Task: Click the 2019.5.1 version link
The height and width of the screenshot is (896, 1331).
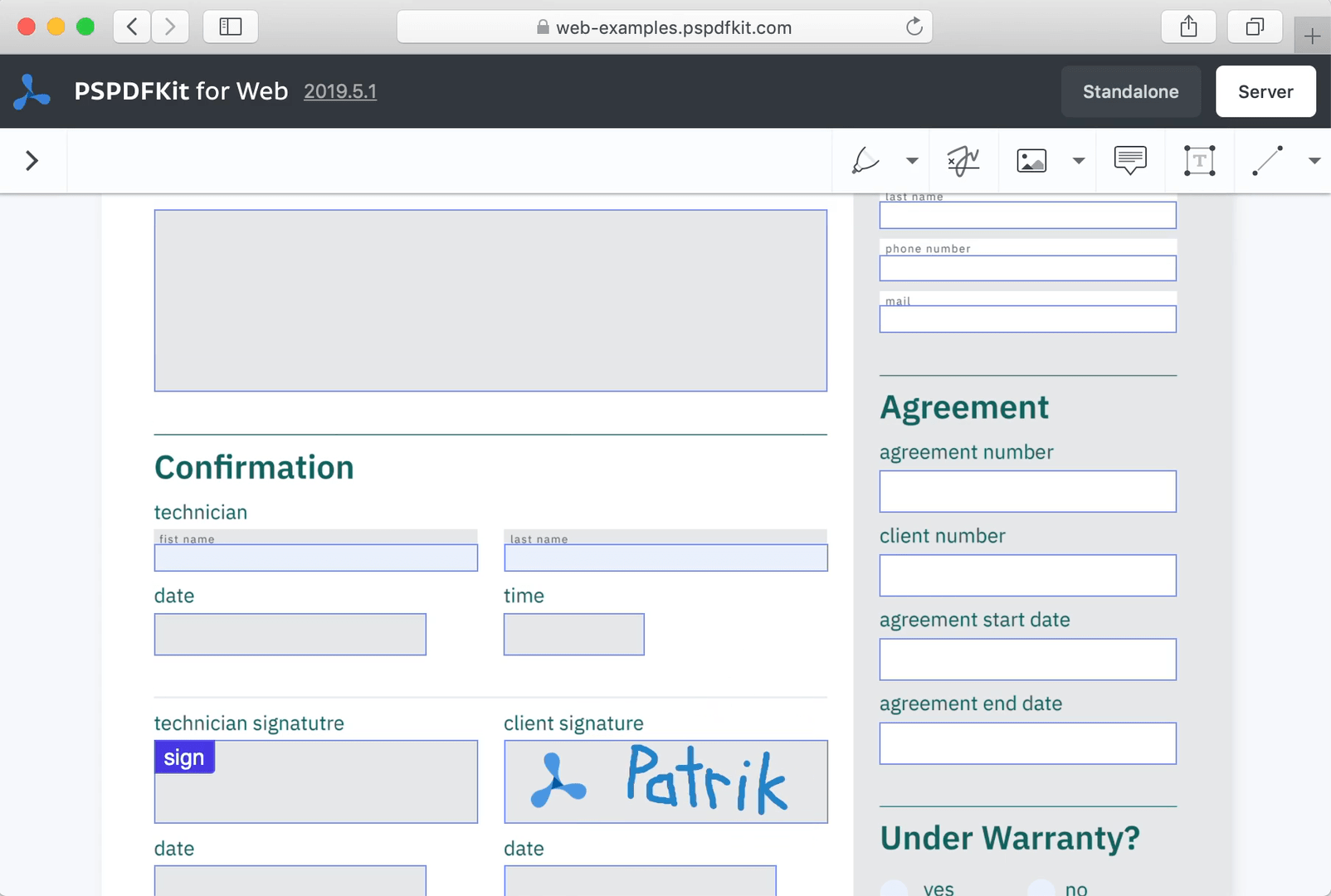Action: click(340, 91)
